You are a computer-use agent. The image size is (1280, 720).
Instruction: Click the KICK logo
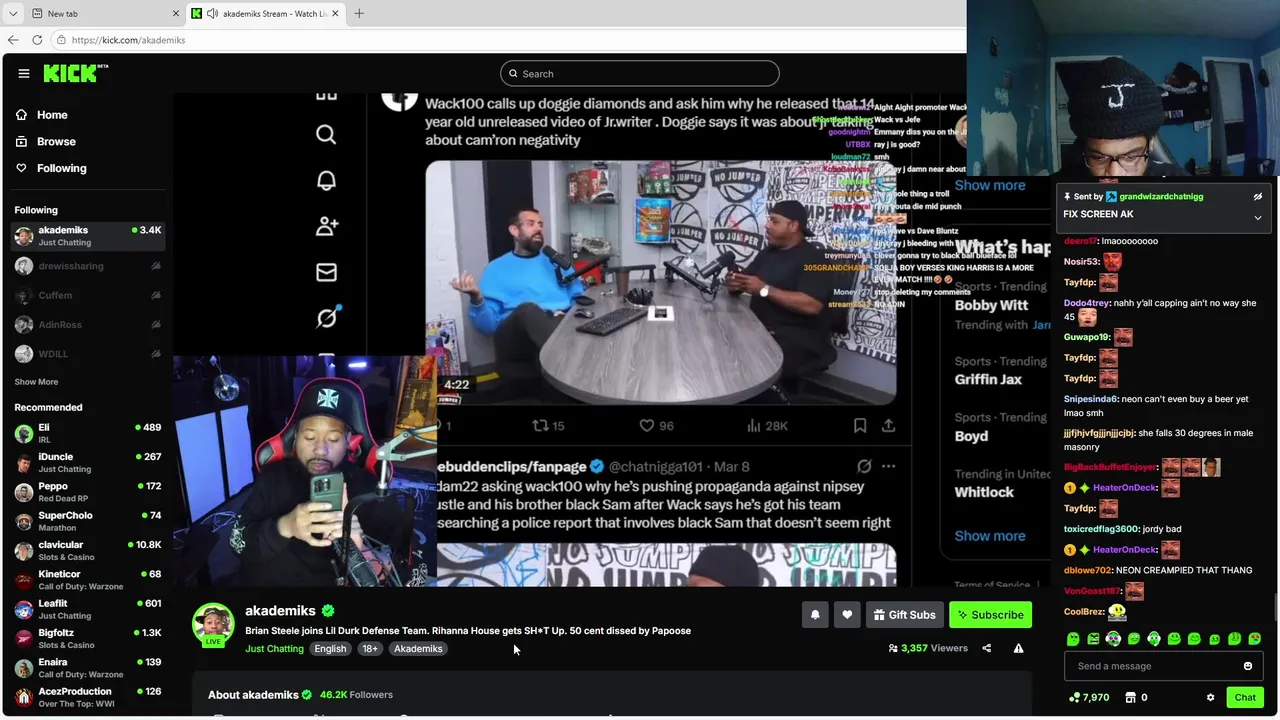75,73
